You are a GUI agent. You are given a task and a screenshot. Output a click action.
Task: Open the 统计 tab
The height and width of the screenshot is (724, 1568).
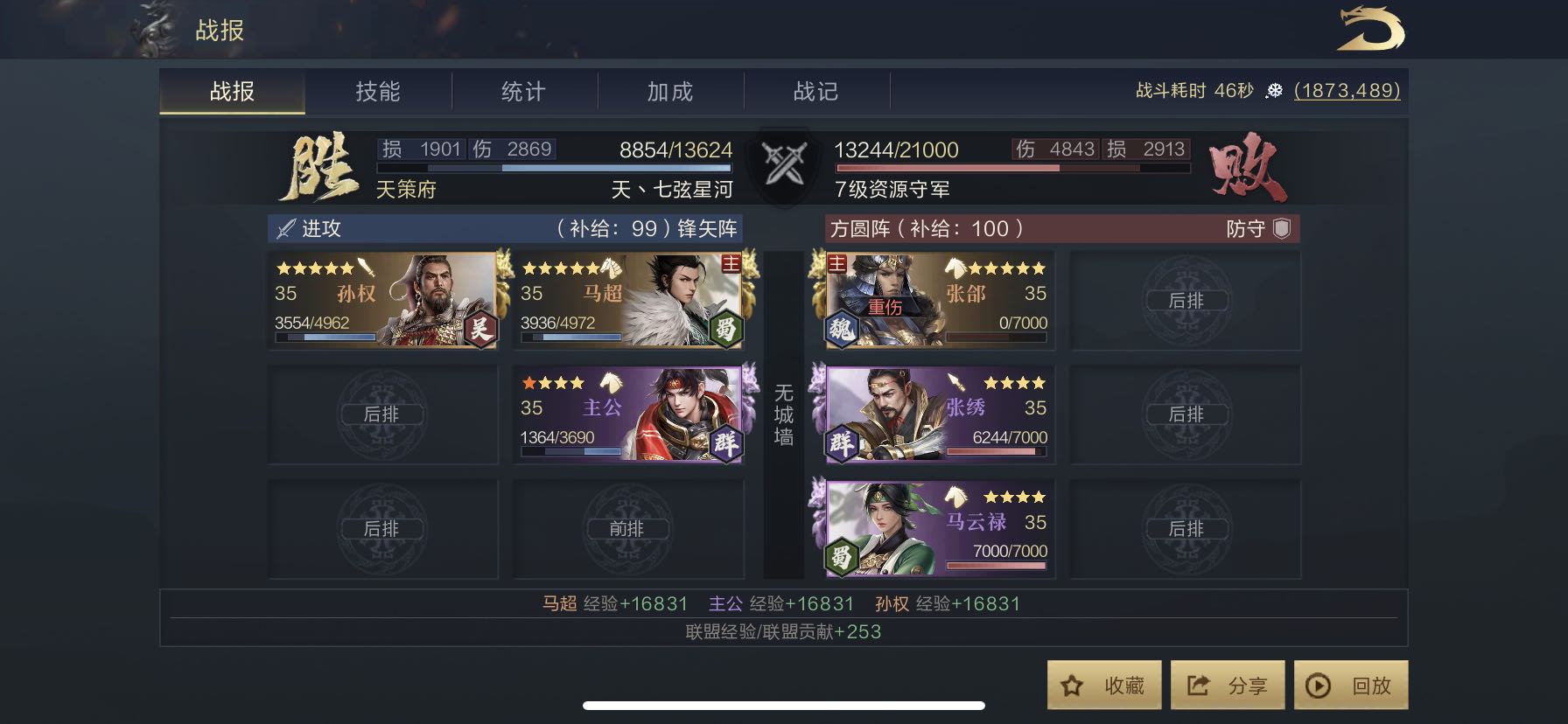click(x=524, y=92)
